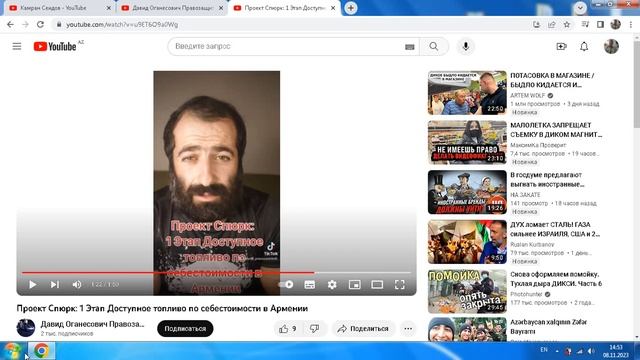This screenshot has height=360, width=640.
Task: Open the ARTEM WOLF channel
Action: 527,96
